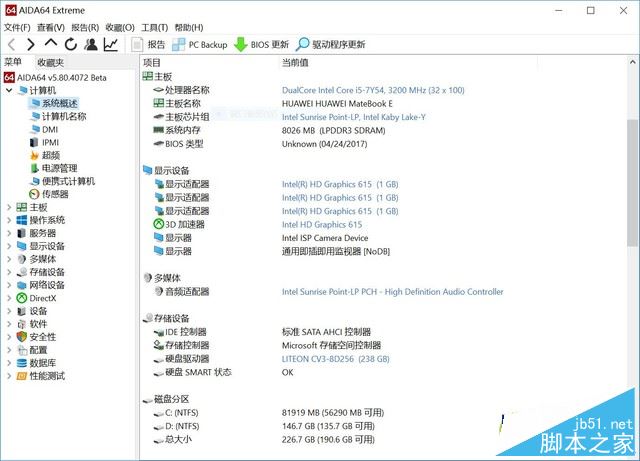Open the 收藏(O) menu
Image resolution: width=640 pixels, height=461 pixels.
120,27
